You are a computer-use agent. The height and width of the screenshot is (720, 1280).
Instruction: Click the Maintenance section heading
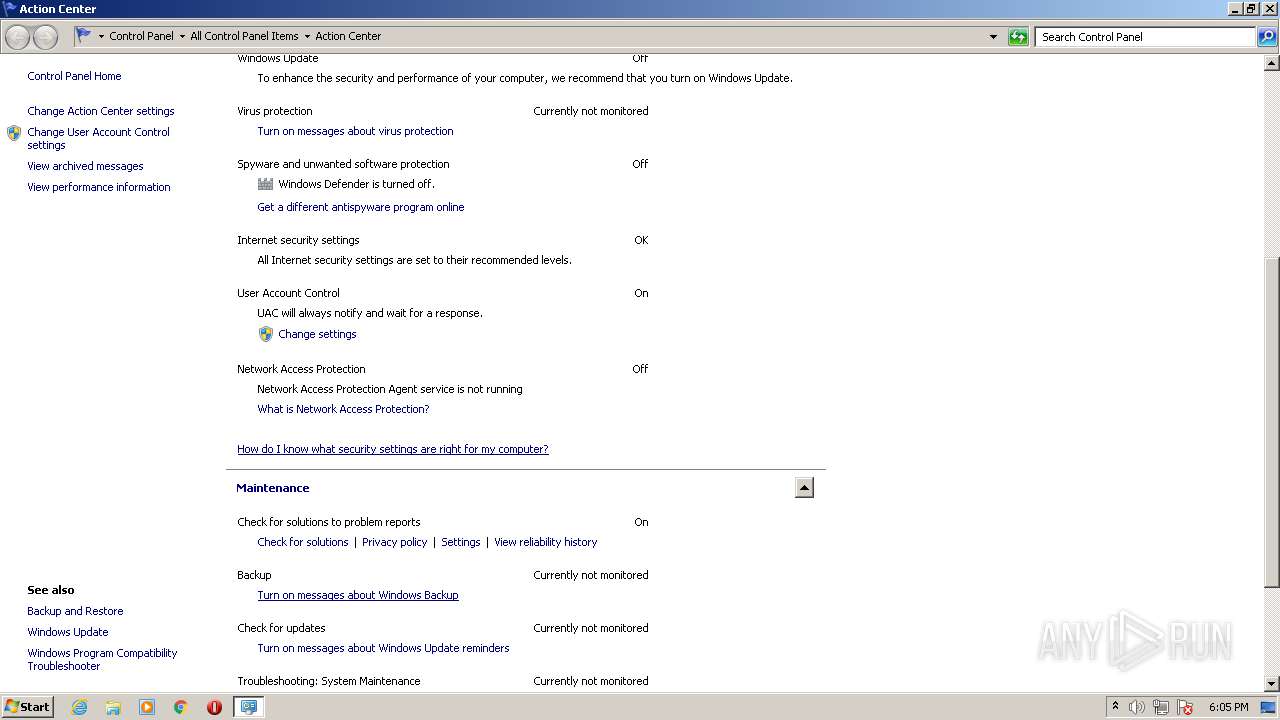(x=272, y=488)
